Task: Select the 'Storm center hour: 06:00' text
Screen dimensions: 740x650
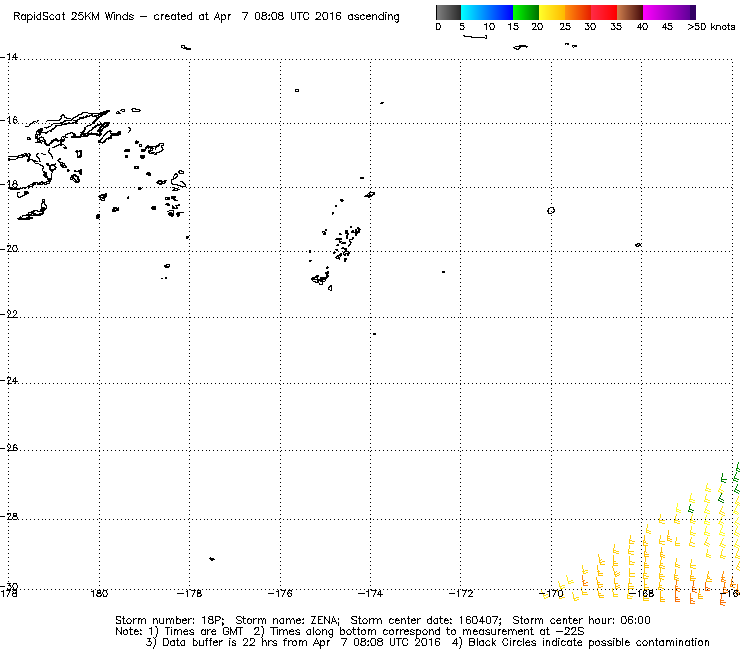Action: (581, 620)
